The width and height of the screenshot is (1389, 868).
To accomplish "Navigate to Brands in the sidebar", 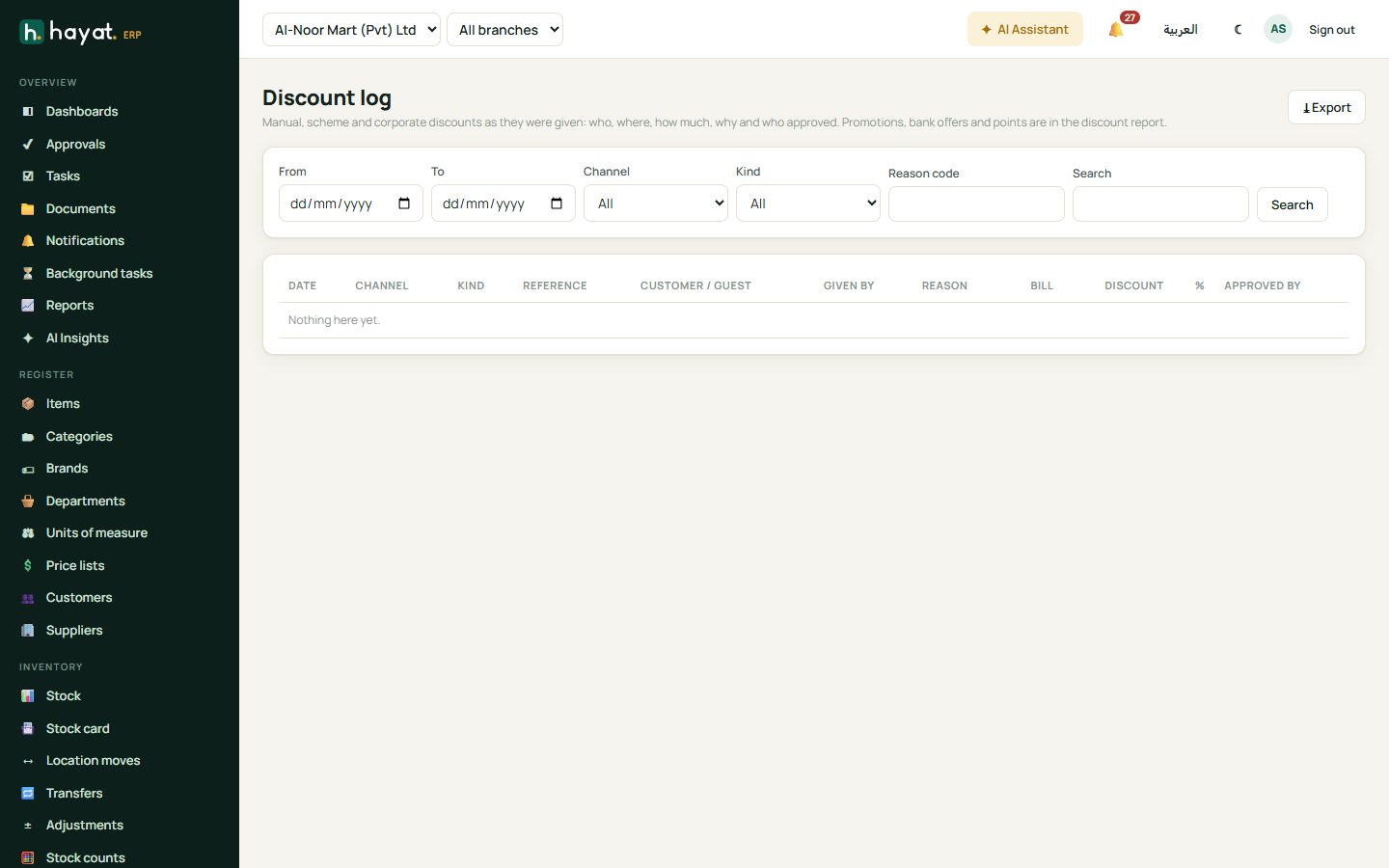I will tap(67, 469).
